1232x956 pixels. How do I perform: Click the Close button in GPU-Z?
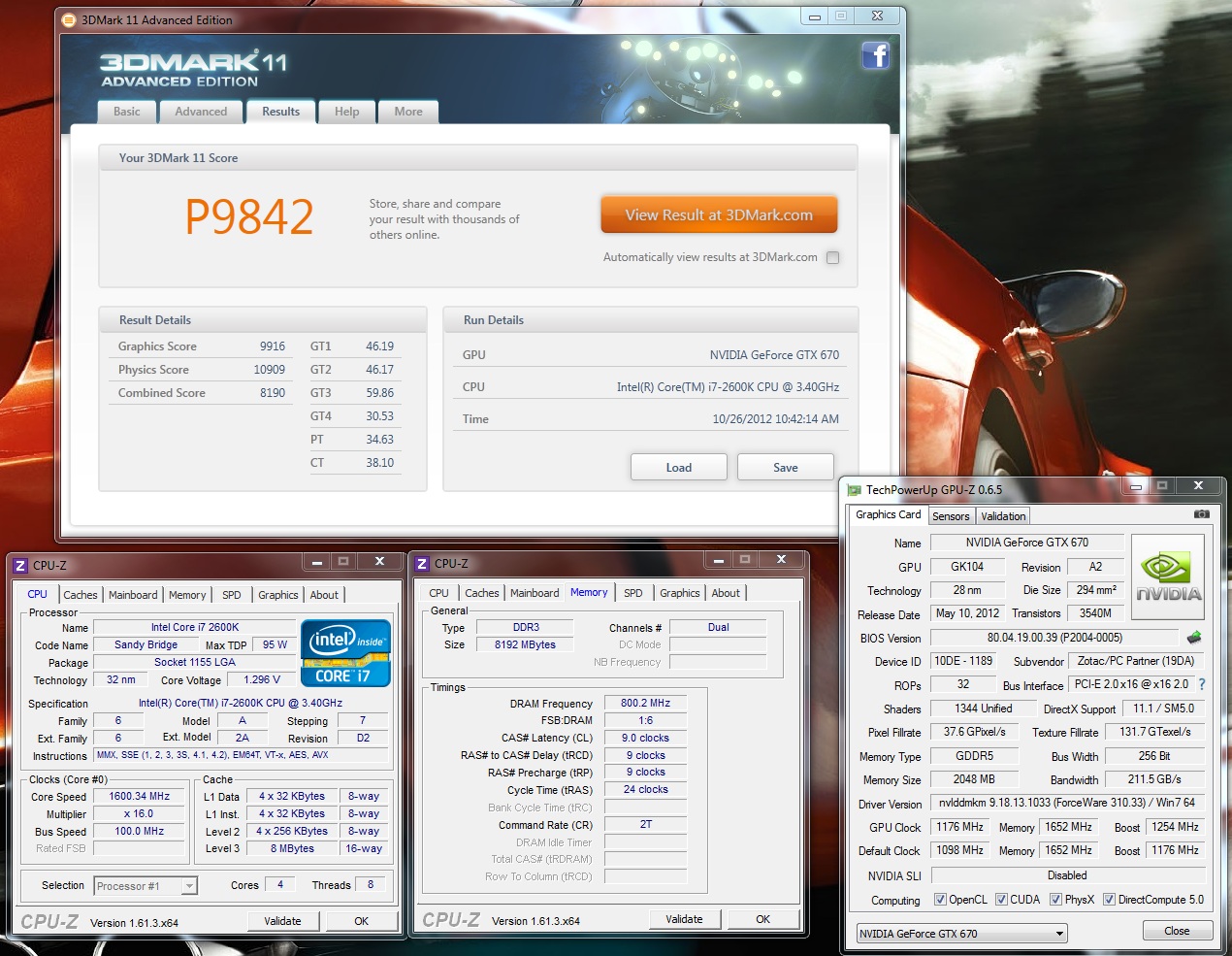[1177, 931]
